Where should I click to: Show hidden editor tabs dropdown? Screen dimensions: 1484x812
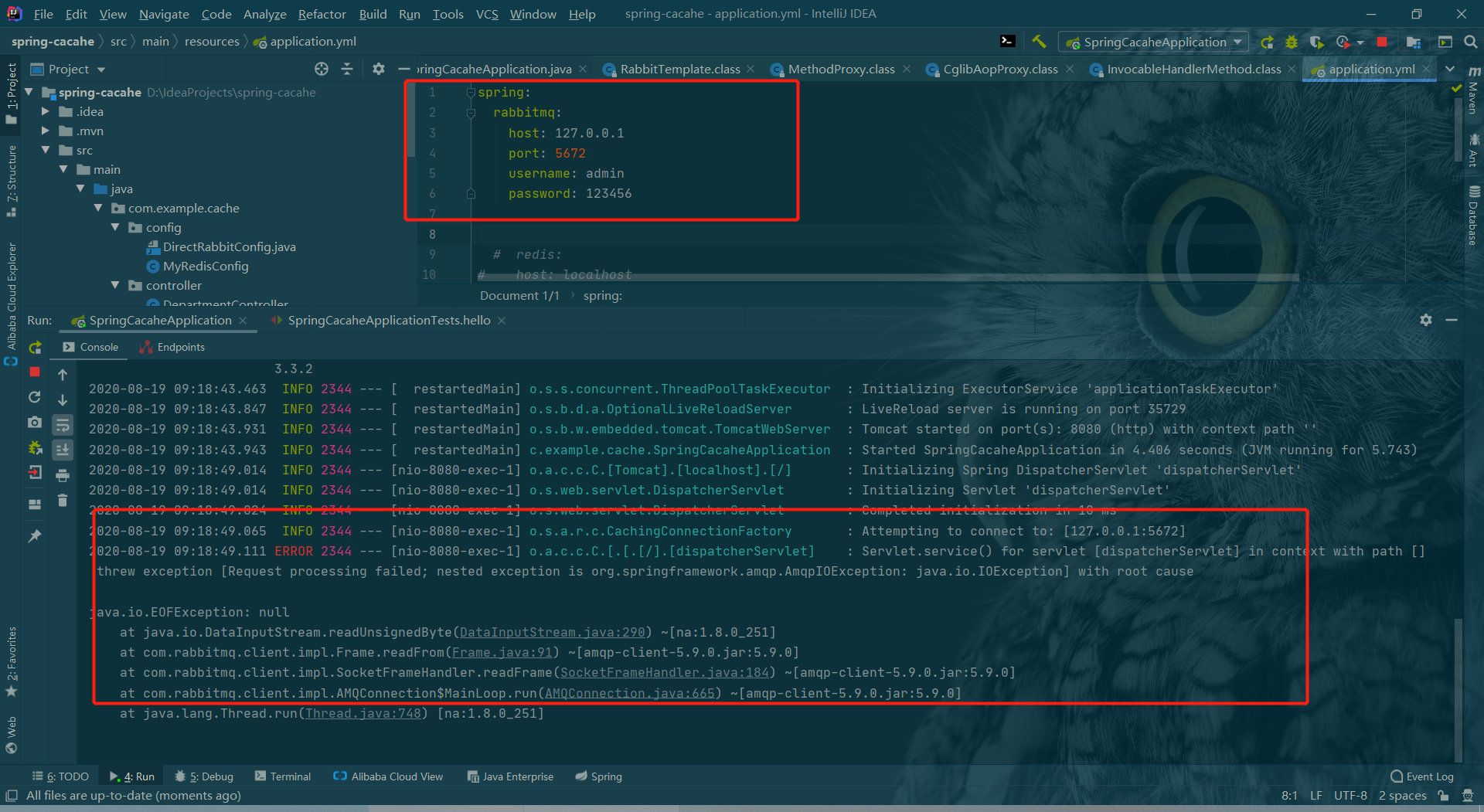1450,69
